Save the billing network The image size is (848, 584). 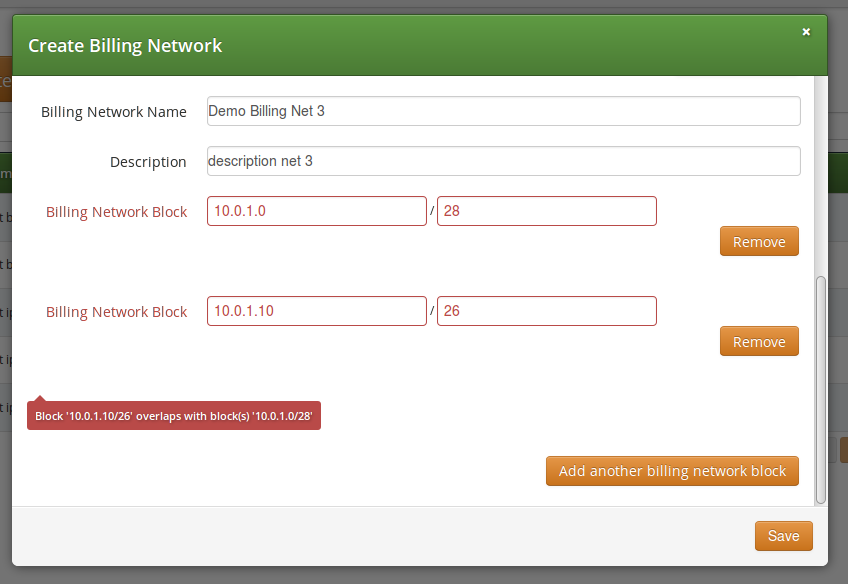pyautogui.click(x=783, y=536)
